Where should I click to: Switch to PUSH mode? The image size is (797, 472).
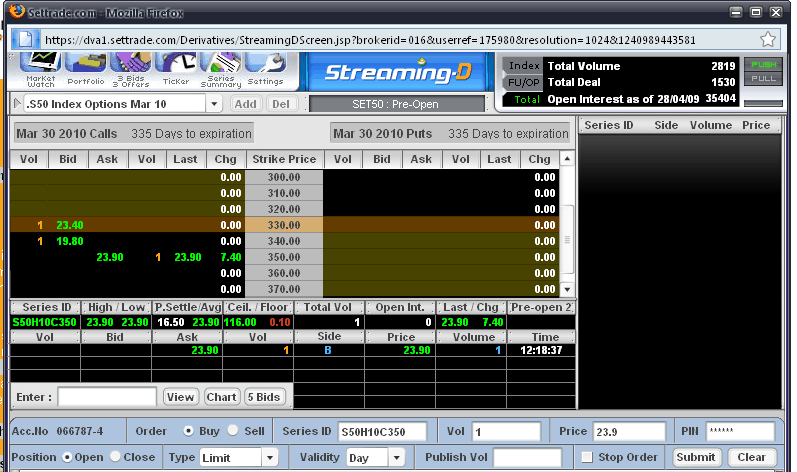tap(763, 65)
